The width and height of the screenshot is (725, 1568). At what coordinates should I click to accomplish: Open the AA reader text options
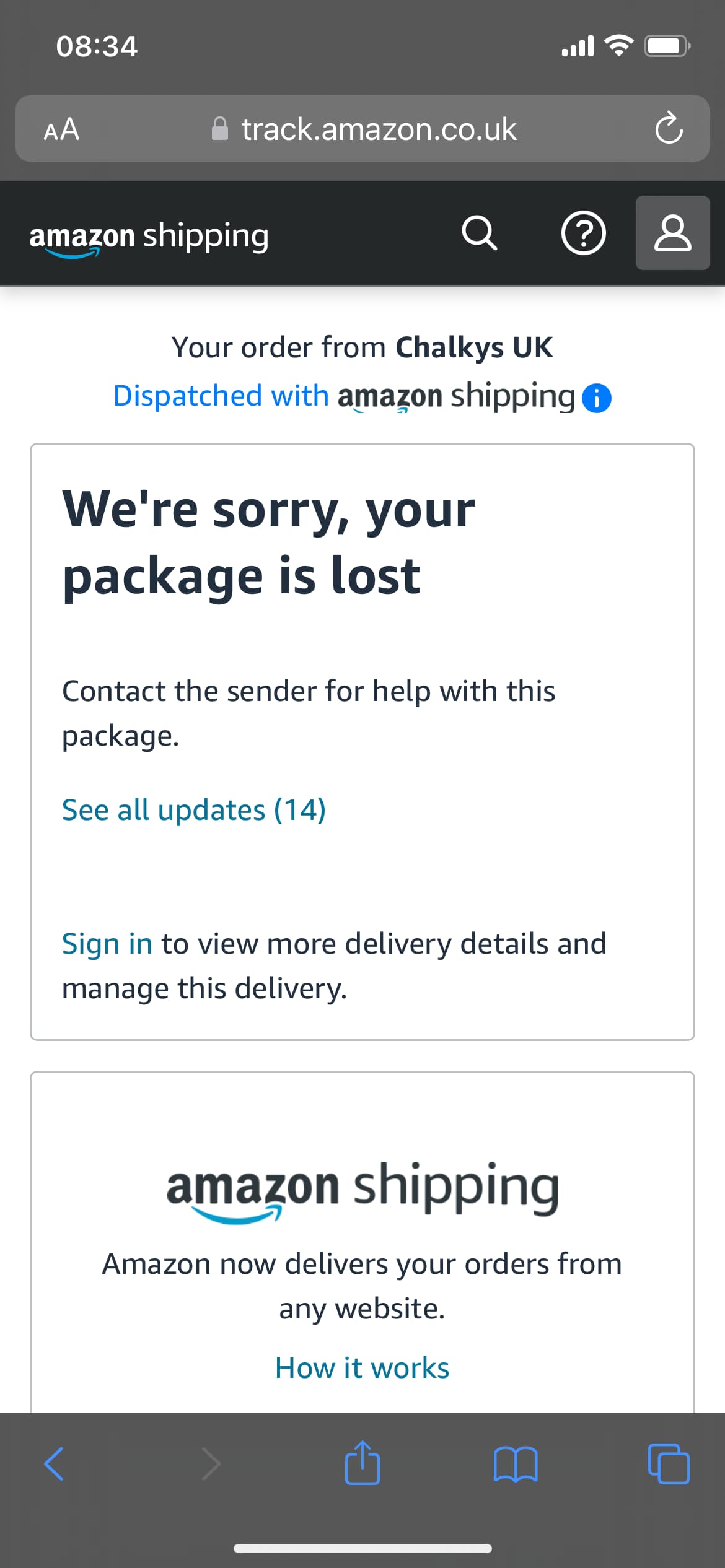(x=61, y=129)
